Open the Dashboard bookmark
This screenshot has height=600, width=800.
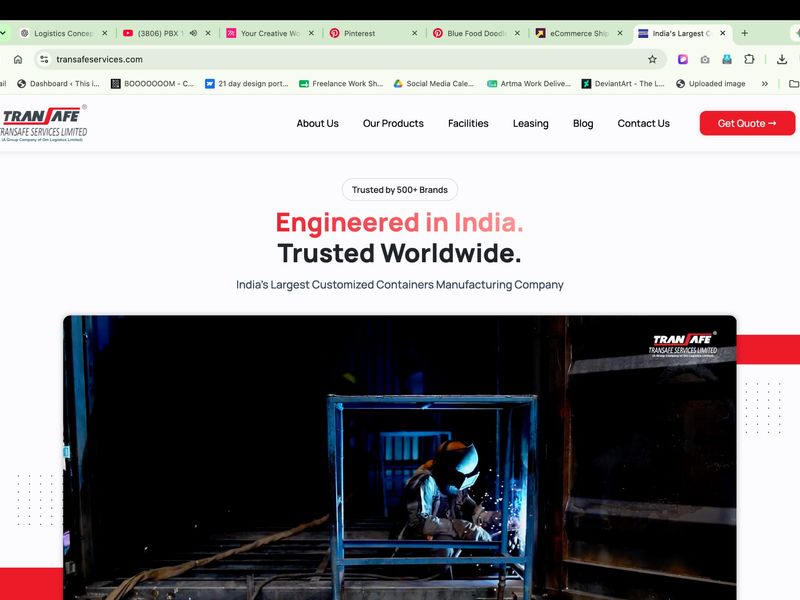[58, 84]
